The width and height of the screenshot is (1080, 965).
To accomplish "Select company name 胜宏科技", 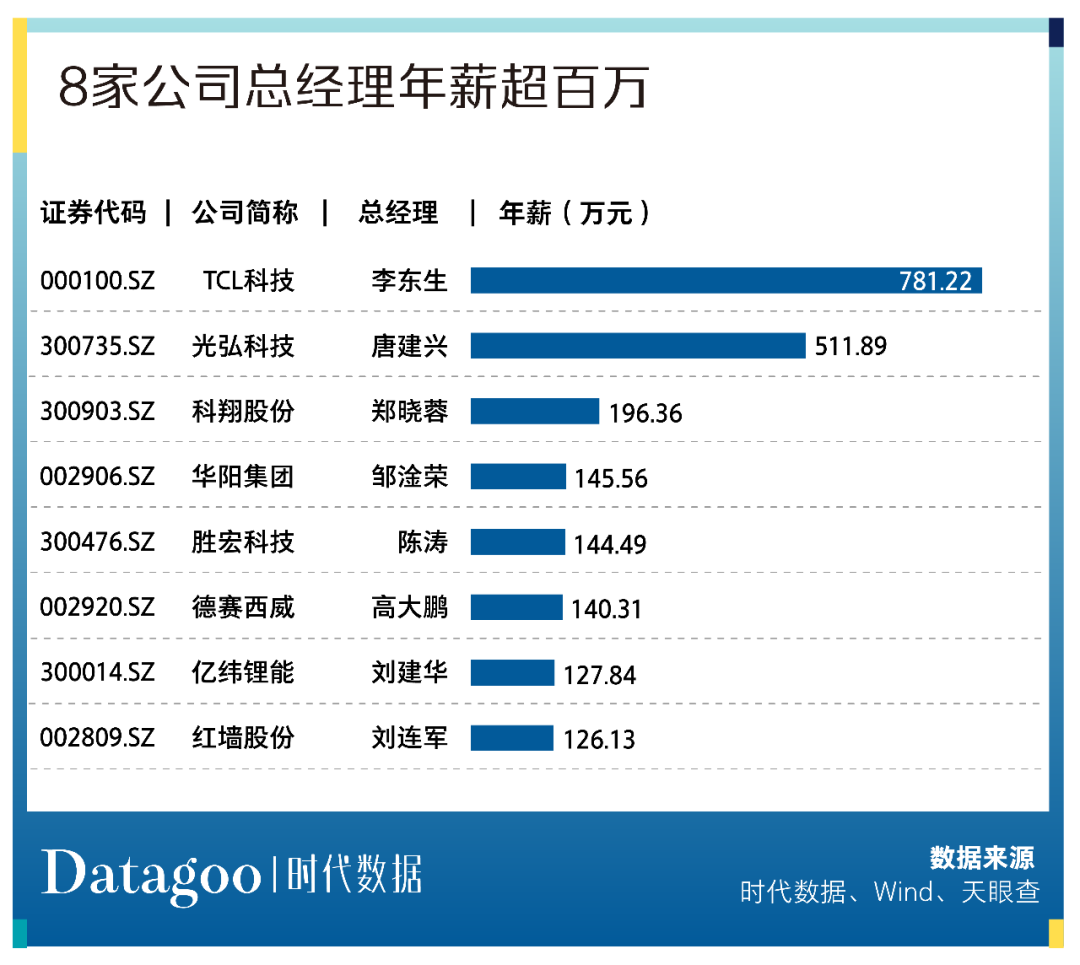I will coord(243,542).
